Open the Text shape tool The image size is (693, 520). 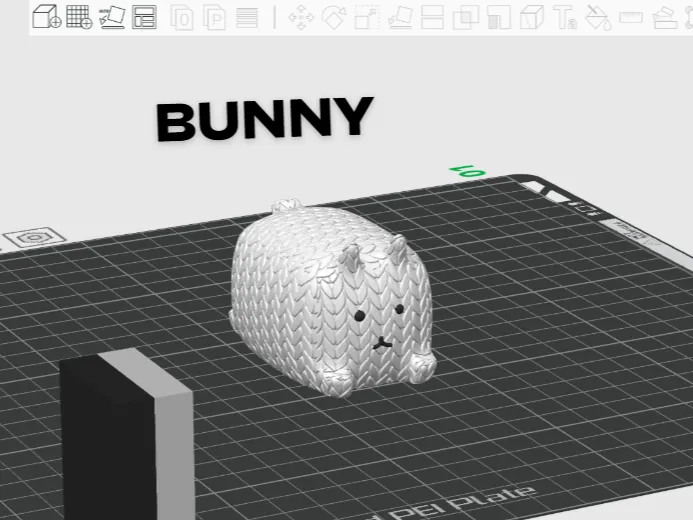coord(565,18)
